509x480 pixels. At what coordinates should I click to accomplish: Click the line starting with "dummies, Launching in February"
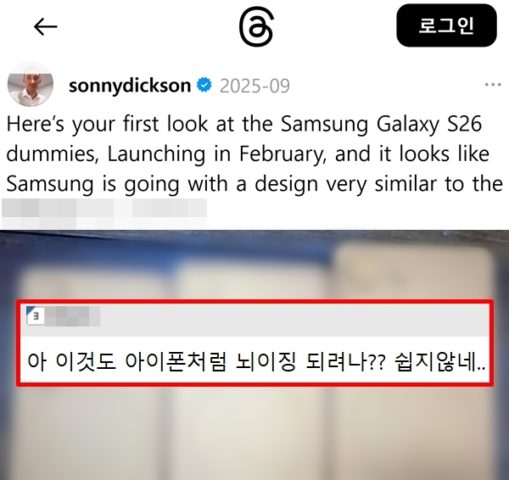(x=248, y=154)
